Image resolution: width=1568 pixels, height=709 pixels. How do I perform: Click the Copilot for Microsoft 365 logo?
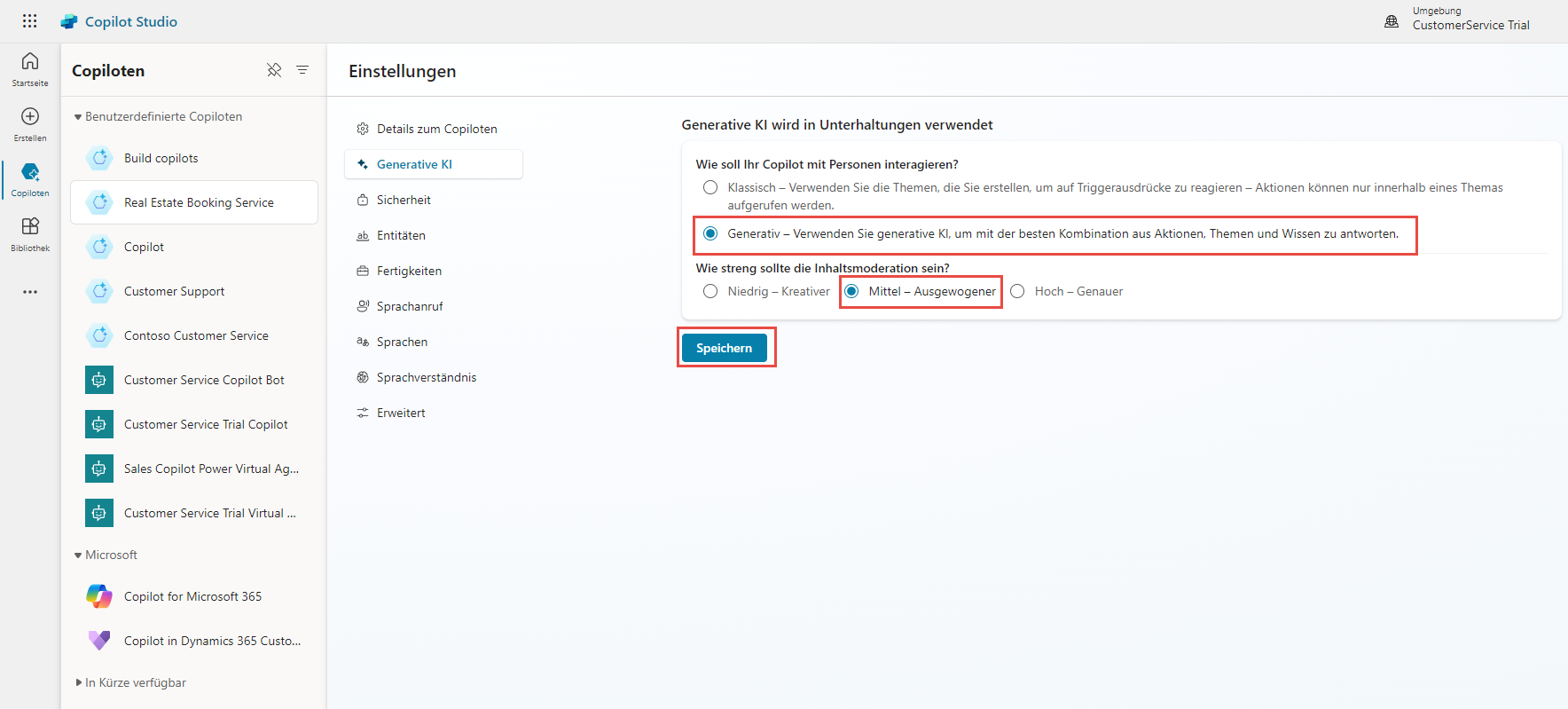click(x=99, y=596)
